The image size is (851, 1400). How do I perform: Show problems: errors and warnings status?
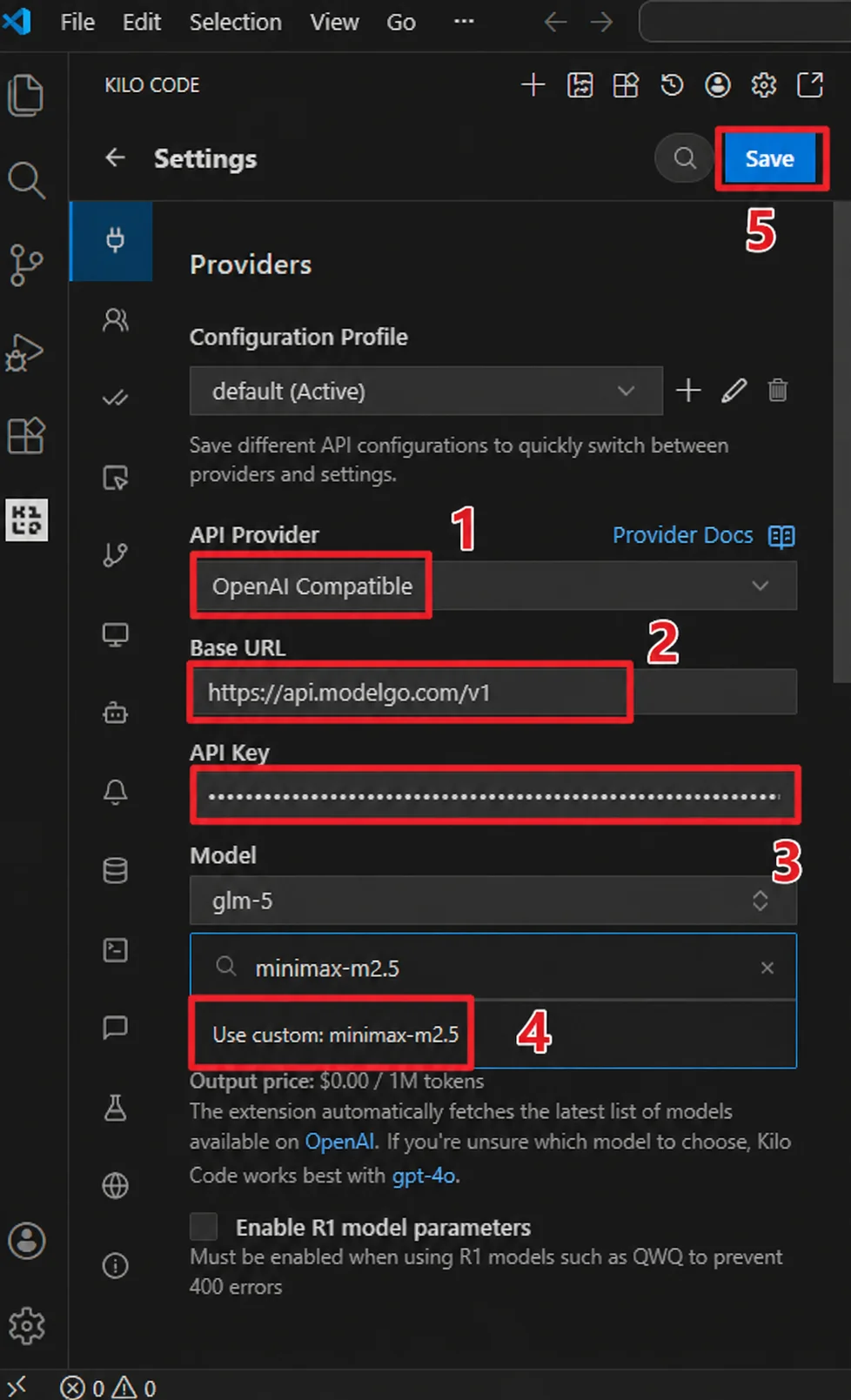click(x=108, y=1386)
